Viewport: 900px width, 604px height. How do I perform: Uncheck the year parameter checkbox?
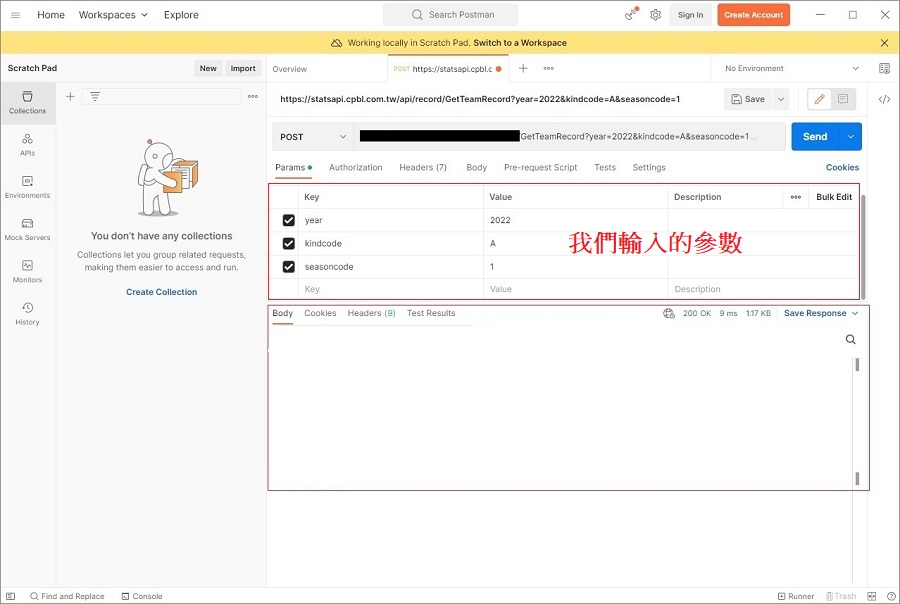pos(289,220)
